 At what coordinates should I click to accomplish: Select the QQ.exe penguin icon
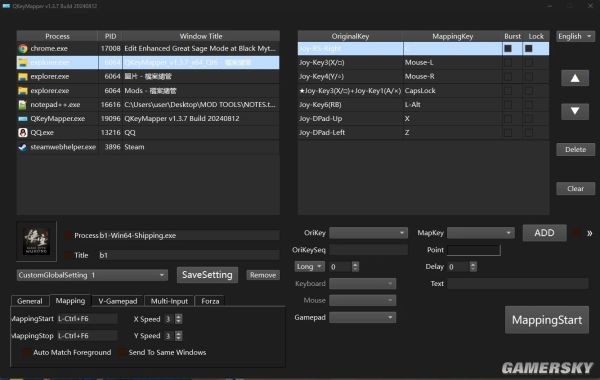pos(23,132)
